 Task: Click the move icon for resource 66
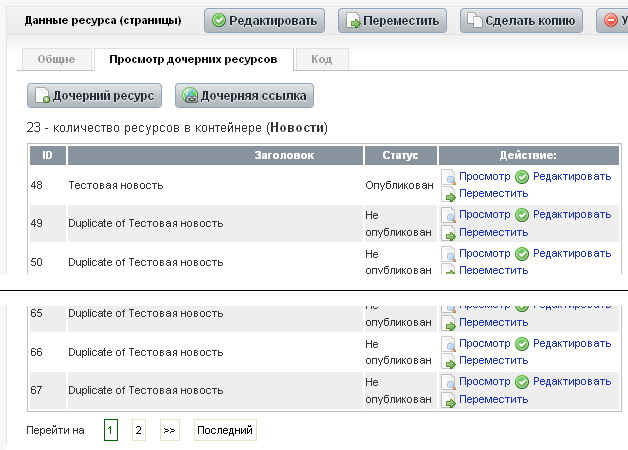pos(450,362)
